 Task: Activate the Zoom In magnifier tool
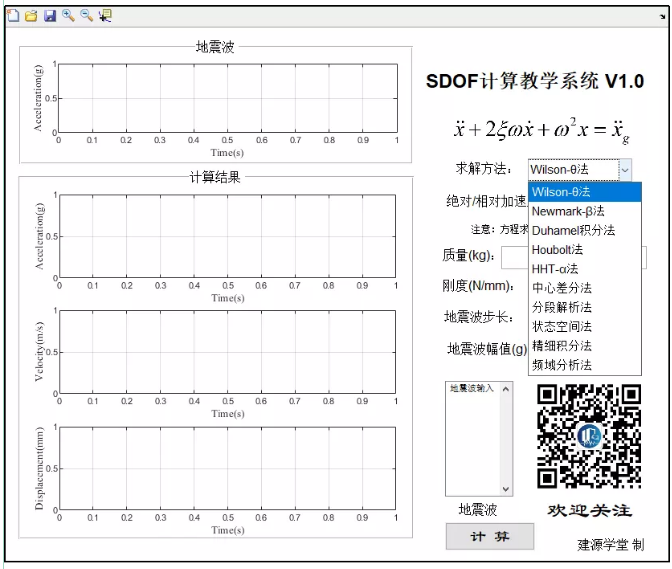click(x=69, y=16)
